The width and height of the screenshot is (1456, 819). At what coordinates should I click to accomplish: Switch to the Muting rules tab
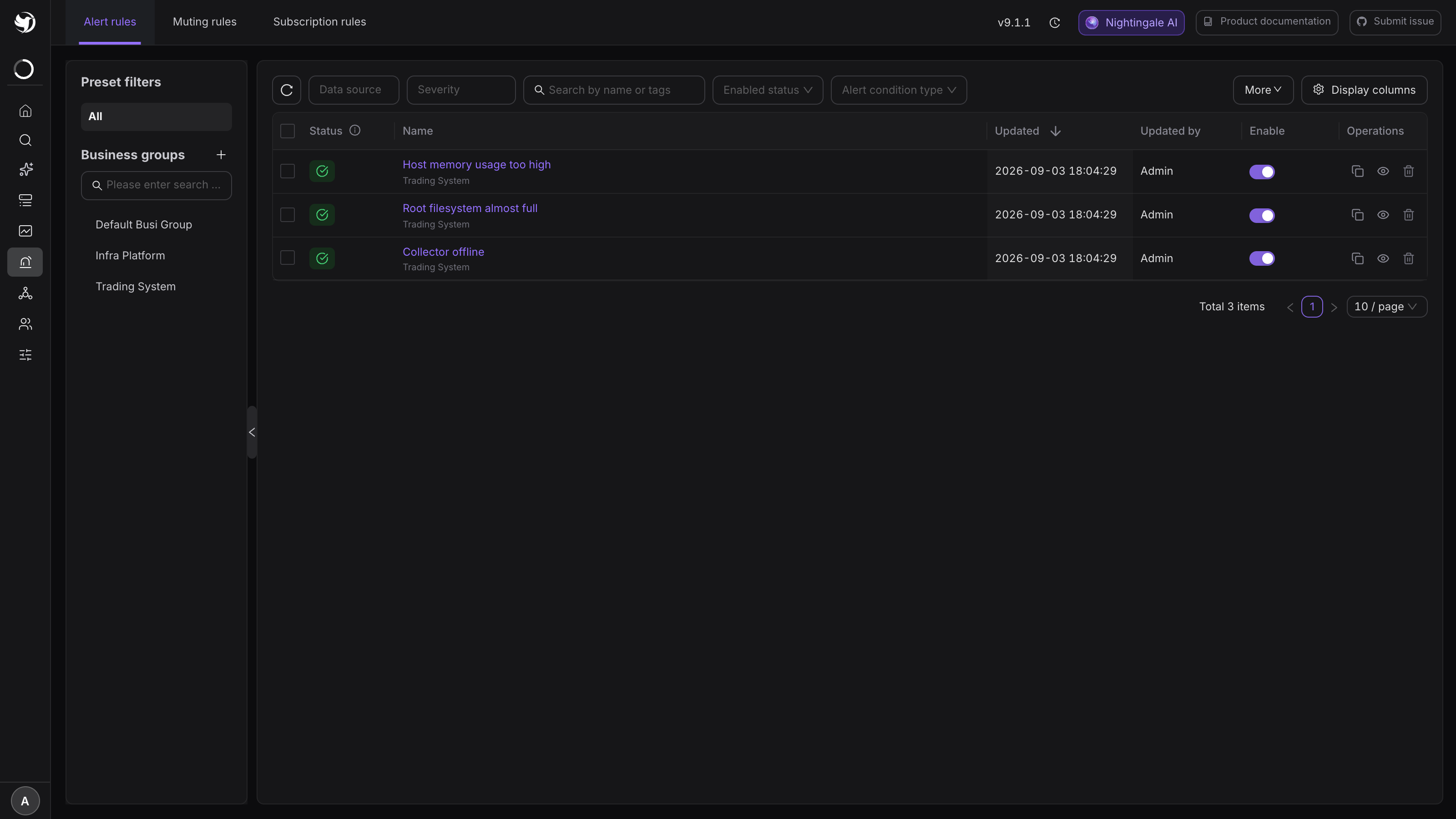205,22
